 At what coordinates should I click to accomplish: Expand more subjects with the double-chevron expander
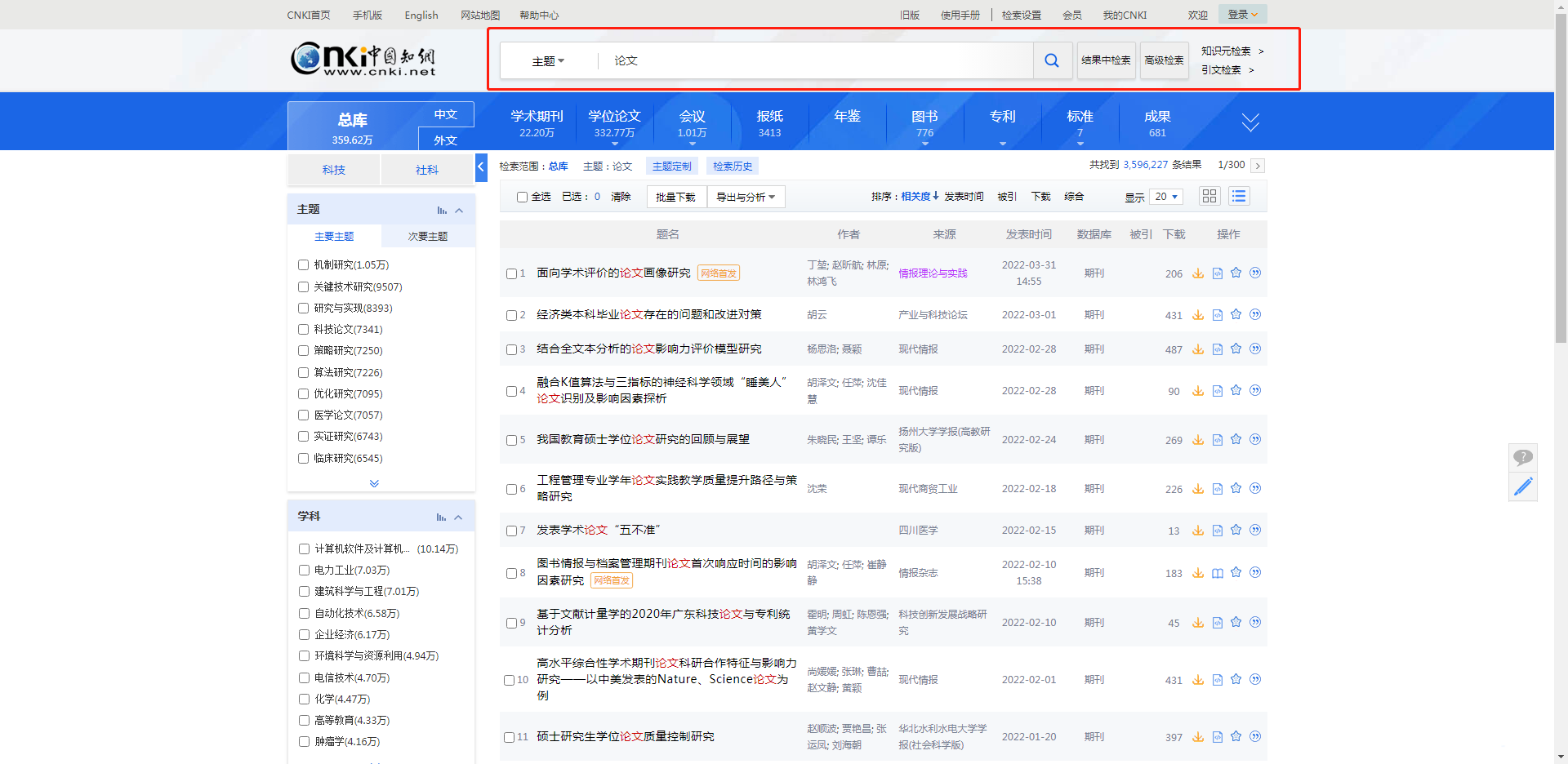point(374,483)
